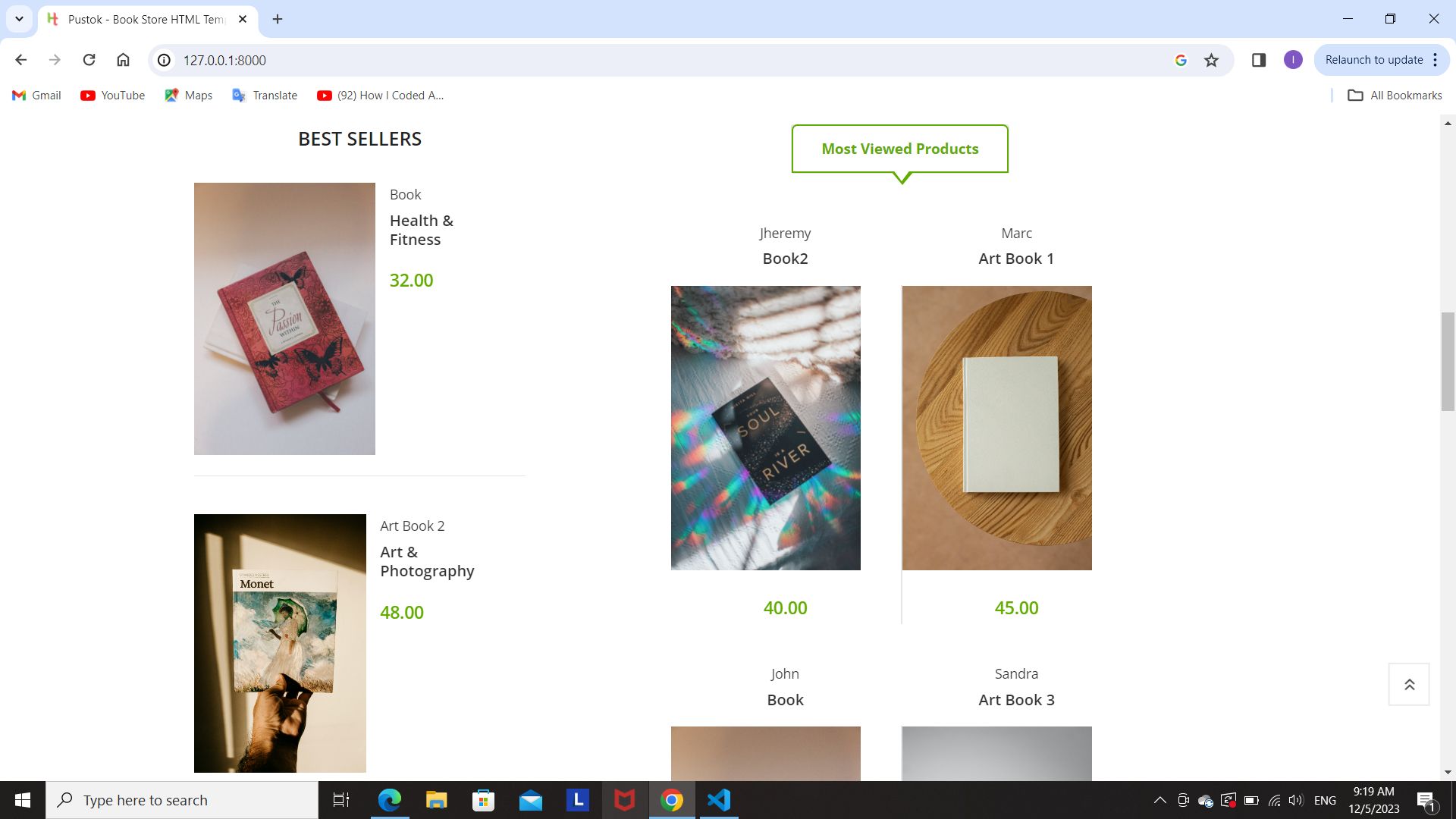Go to the browser home page icon

click(x=123, y=60)
